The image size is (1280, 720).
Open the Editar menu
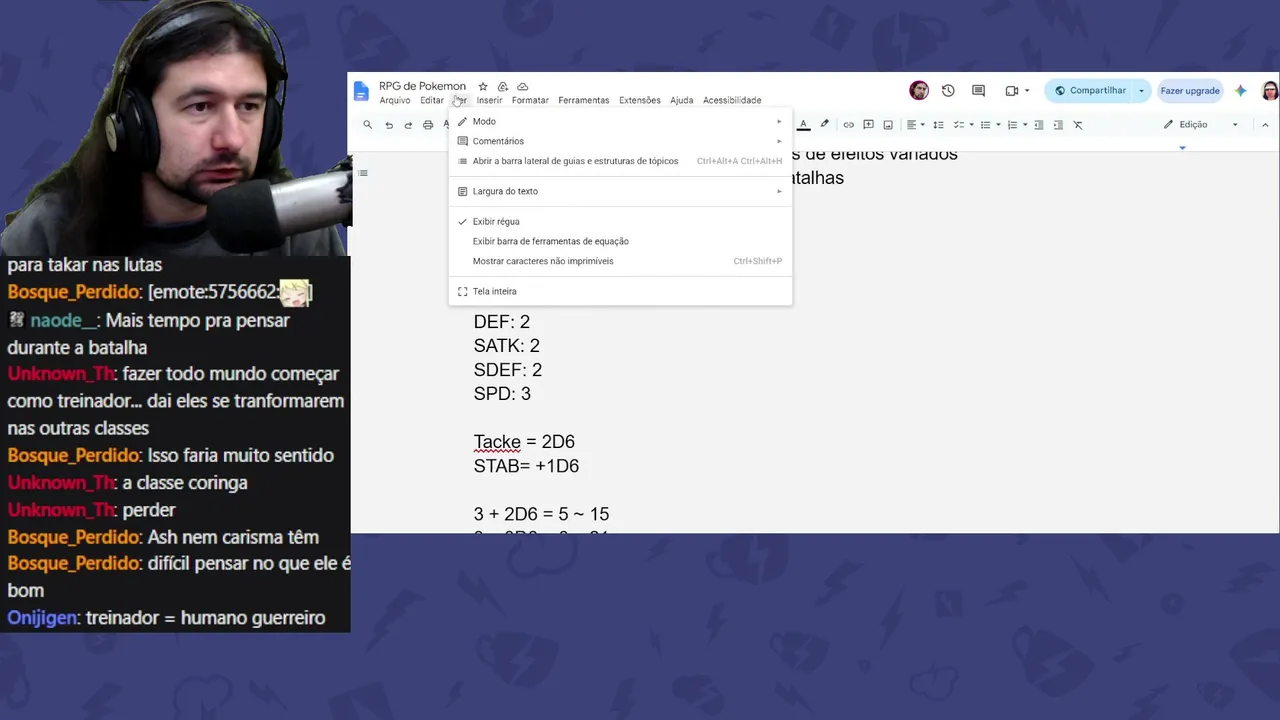(x=432, y=100)
